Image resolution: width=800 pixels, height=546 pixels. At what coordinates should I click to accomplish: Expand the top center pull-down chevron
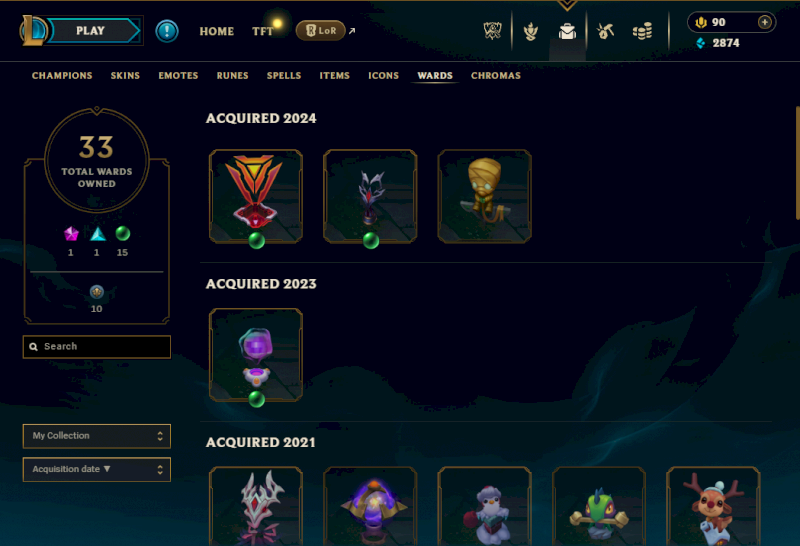click(567, 6)
